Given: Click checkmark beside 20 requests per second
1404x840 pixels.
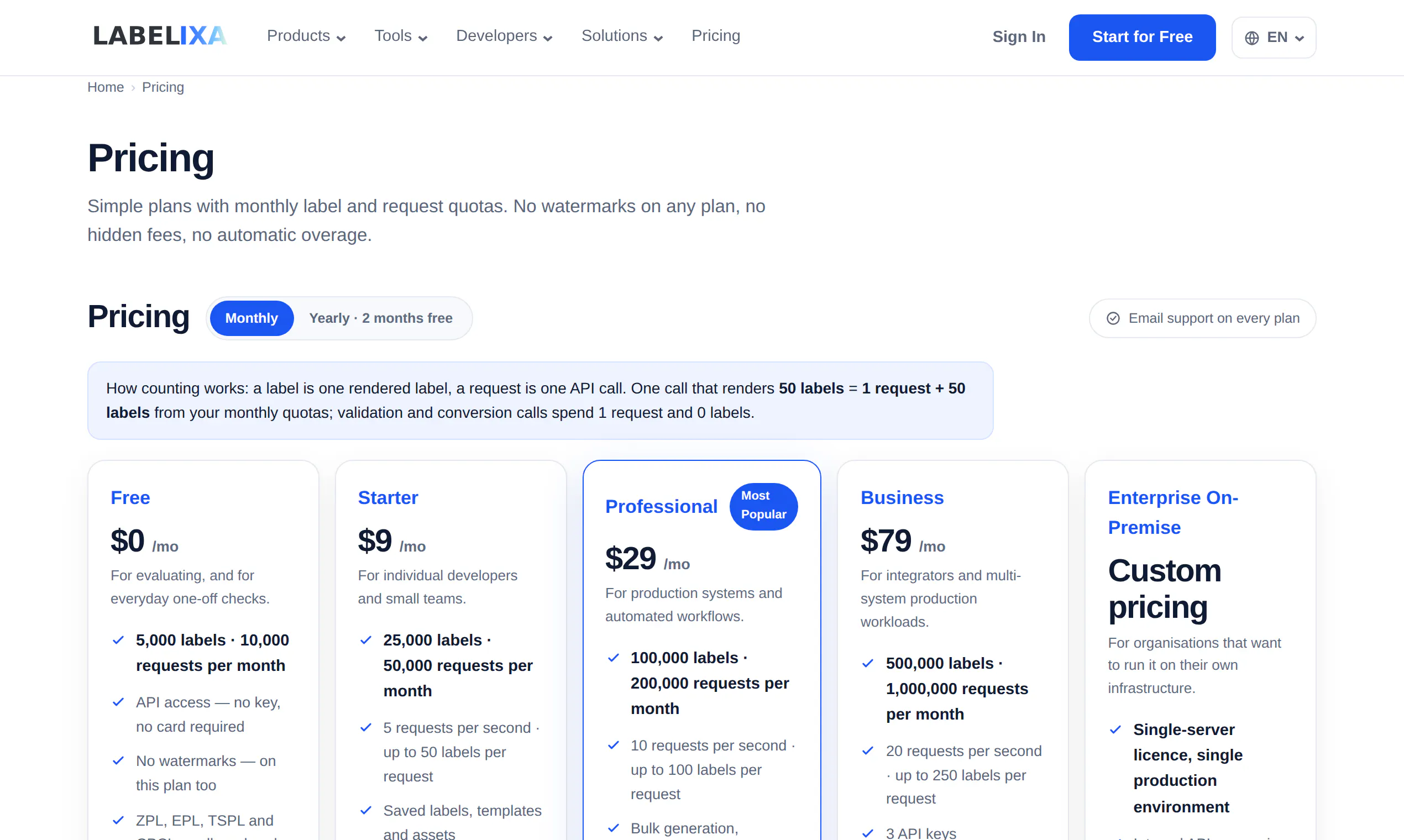Looking at the screenshot, I should pos(868,751).
